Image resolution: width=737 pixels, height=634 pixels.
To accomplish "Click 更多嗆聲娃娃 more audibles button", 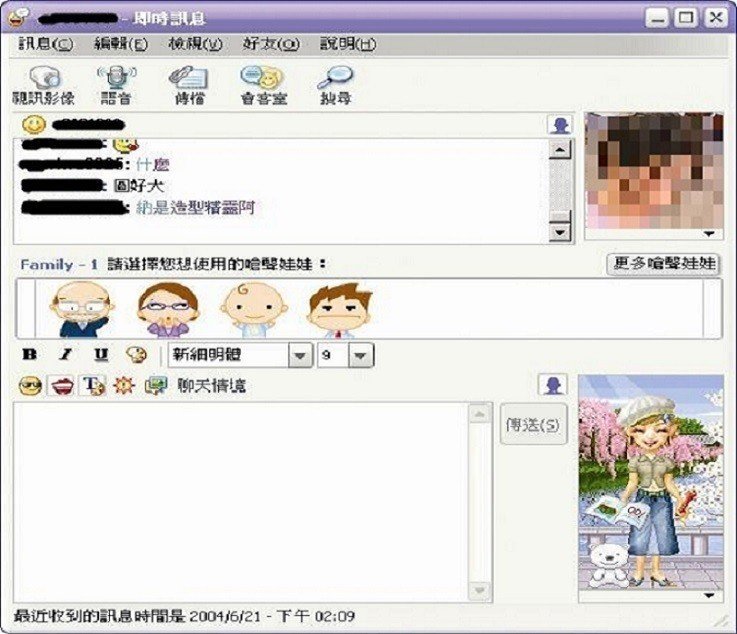I will pos(663,264).
